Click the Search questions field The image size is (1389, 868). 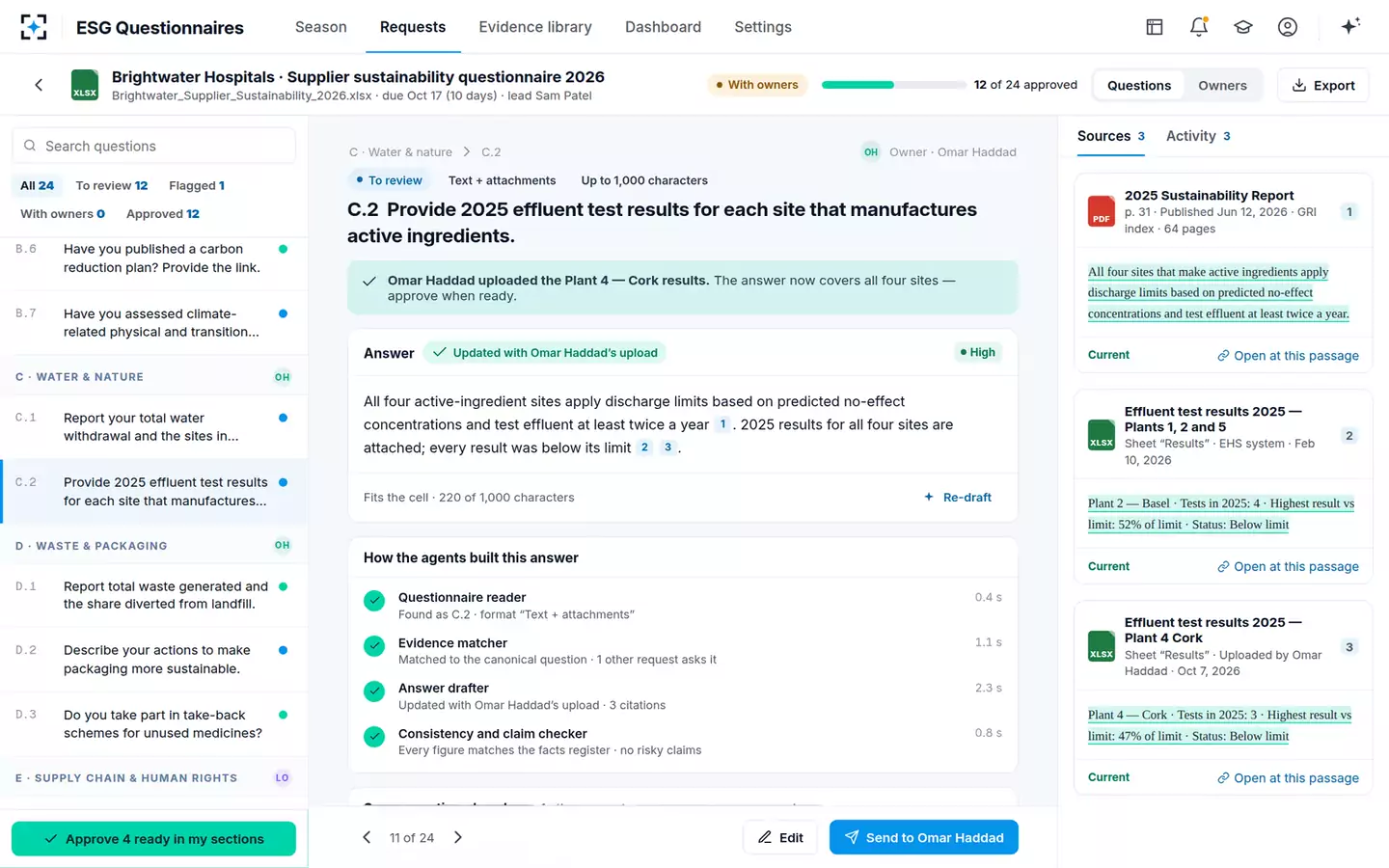153,146
